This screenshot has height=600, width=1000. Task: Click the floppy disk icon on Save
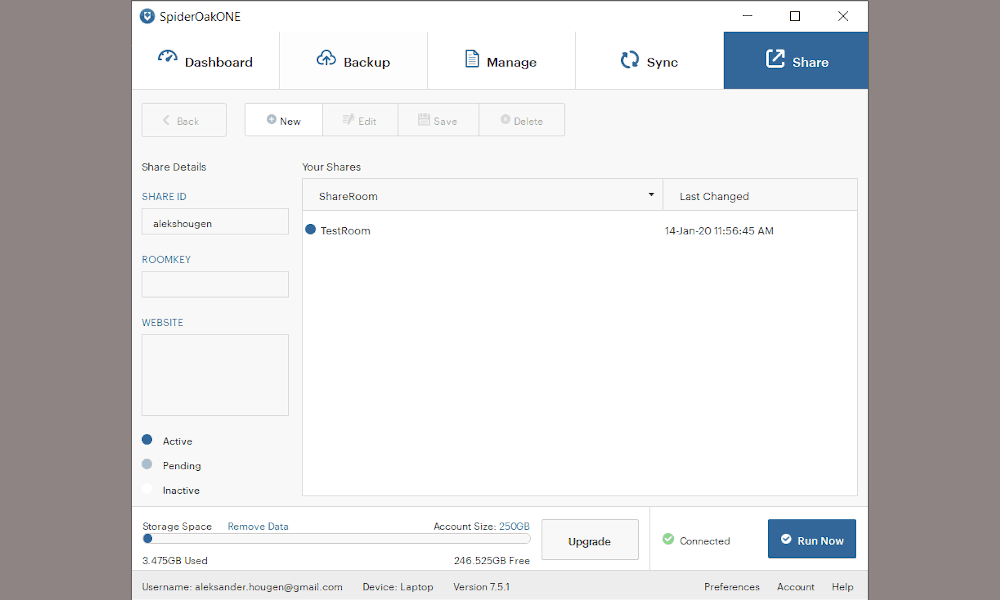pyautogui.click(x=423, y=119)
